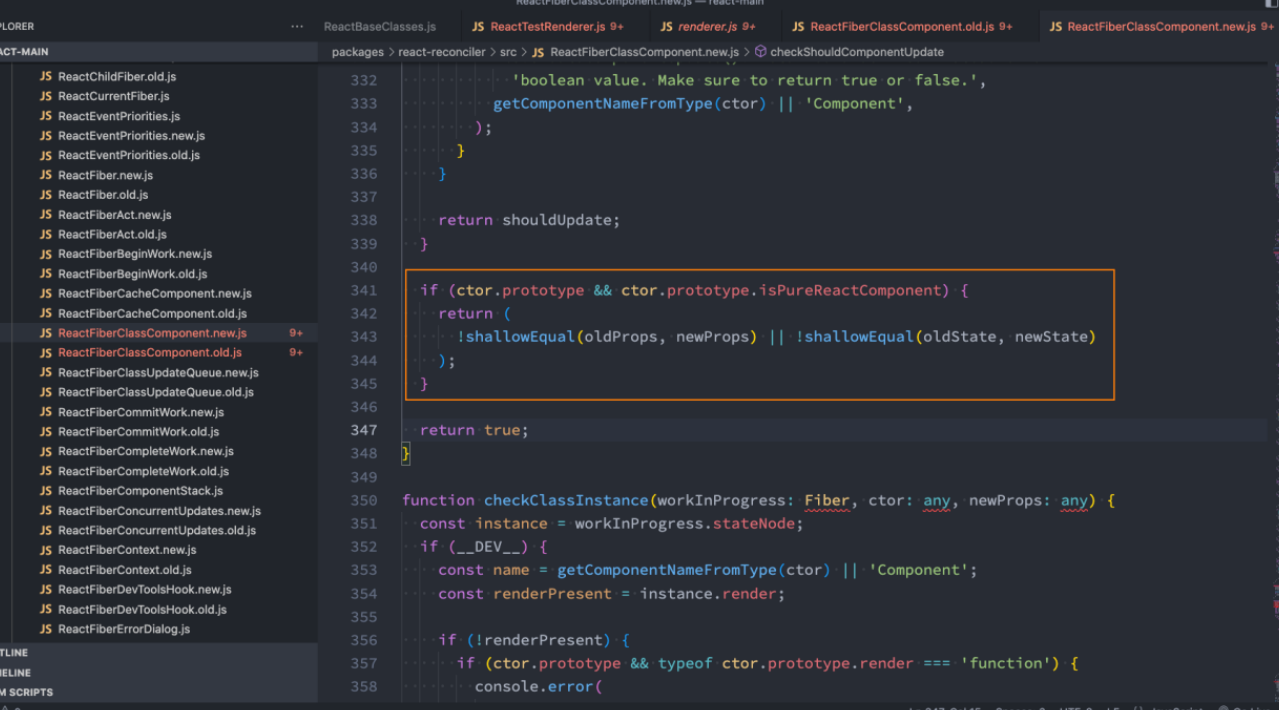Select ReactFiberClassUpdateQueue.new.js in the file list

(x=159, y=373)
